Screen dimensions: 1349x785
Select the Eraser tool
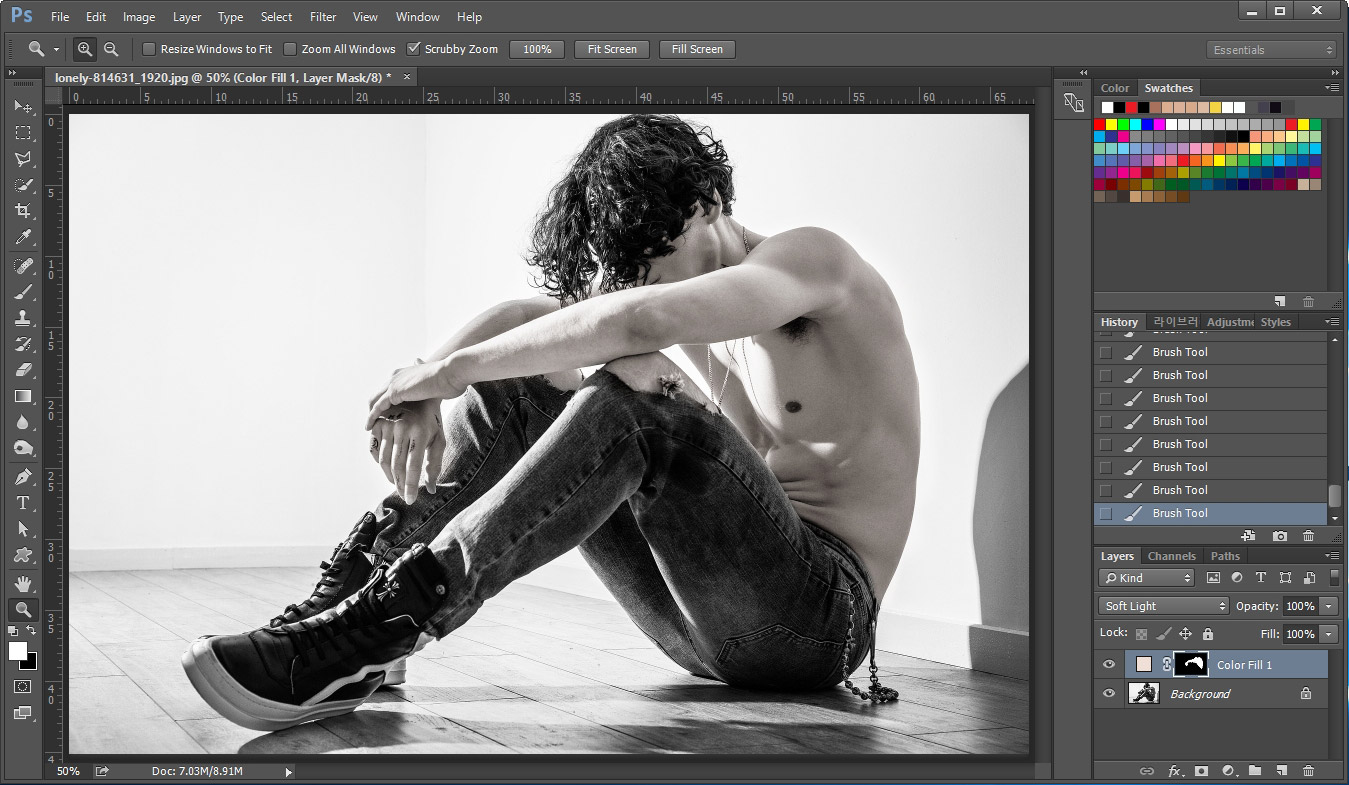pyautogui.click(x=22, y=370)
